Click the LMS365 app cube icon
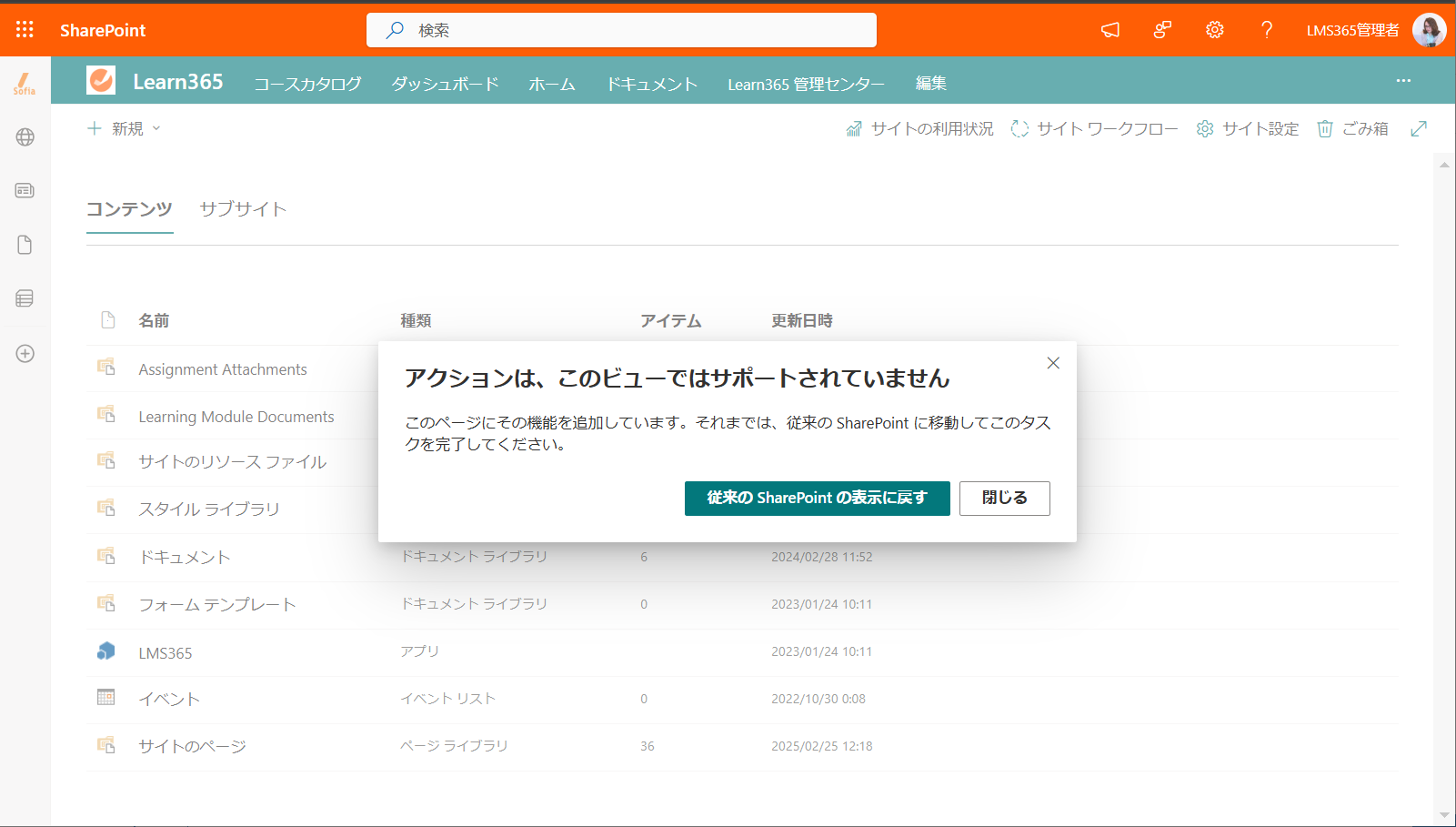The image size is (1456, 827). [x=106, y=651]
